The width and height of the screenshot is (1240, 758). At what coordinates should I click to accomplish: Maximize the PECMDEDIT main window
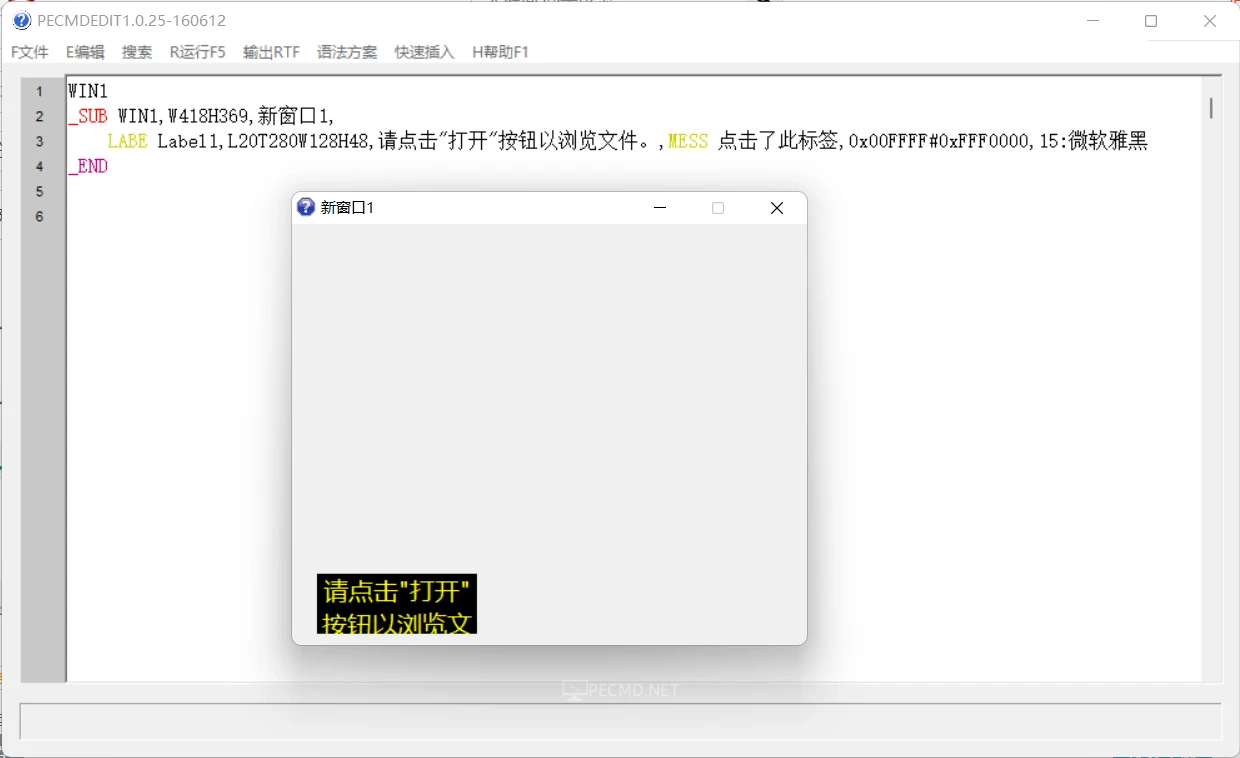pos(1151,21)
